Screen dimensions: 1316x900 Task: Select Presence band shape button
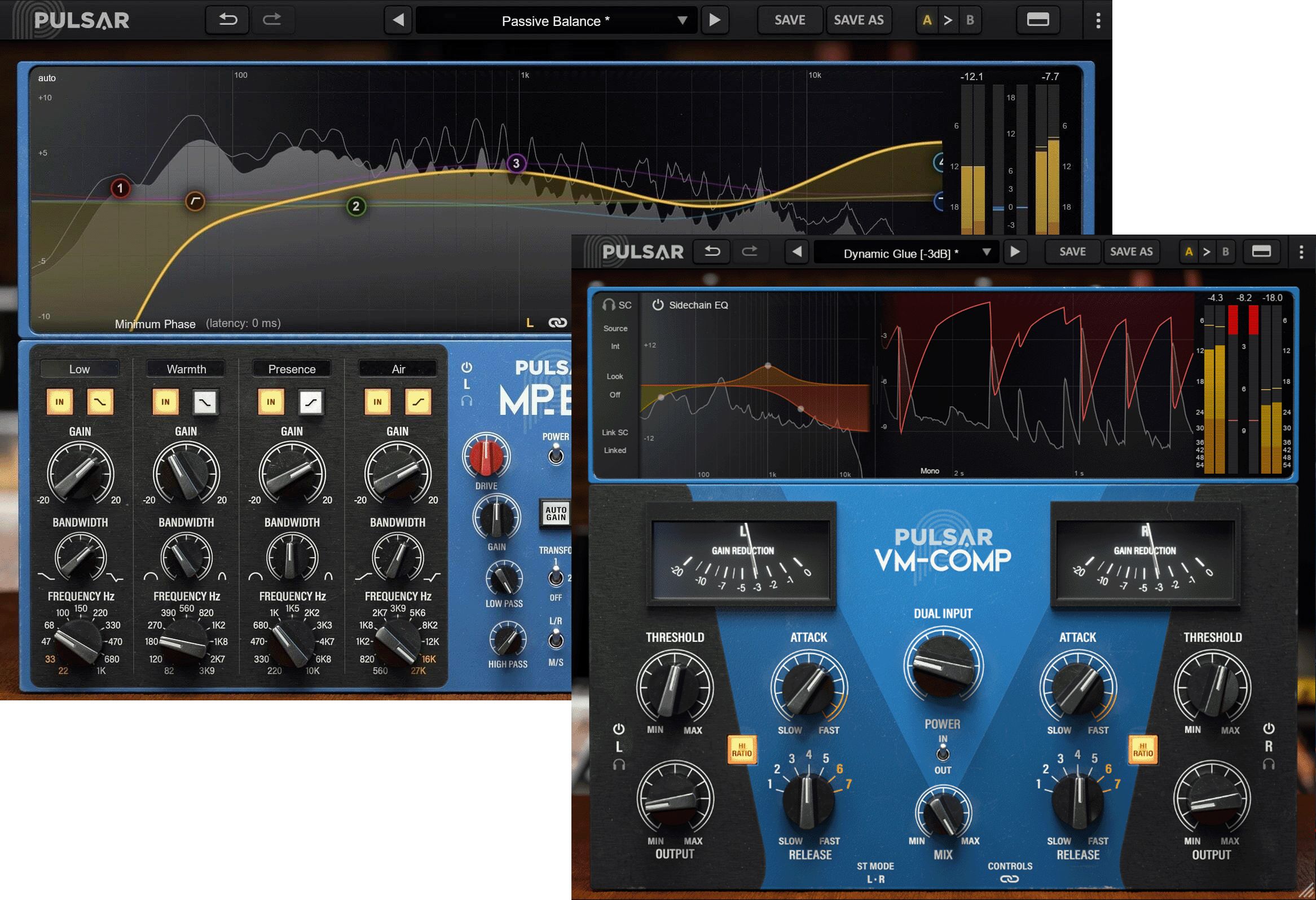[x=311, y=402]
